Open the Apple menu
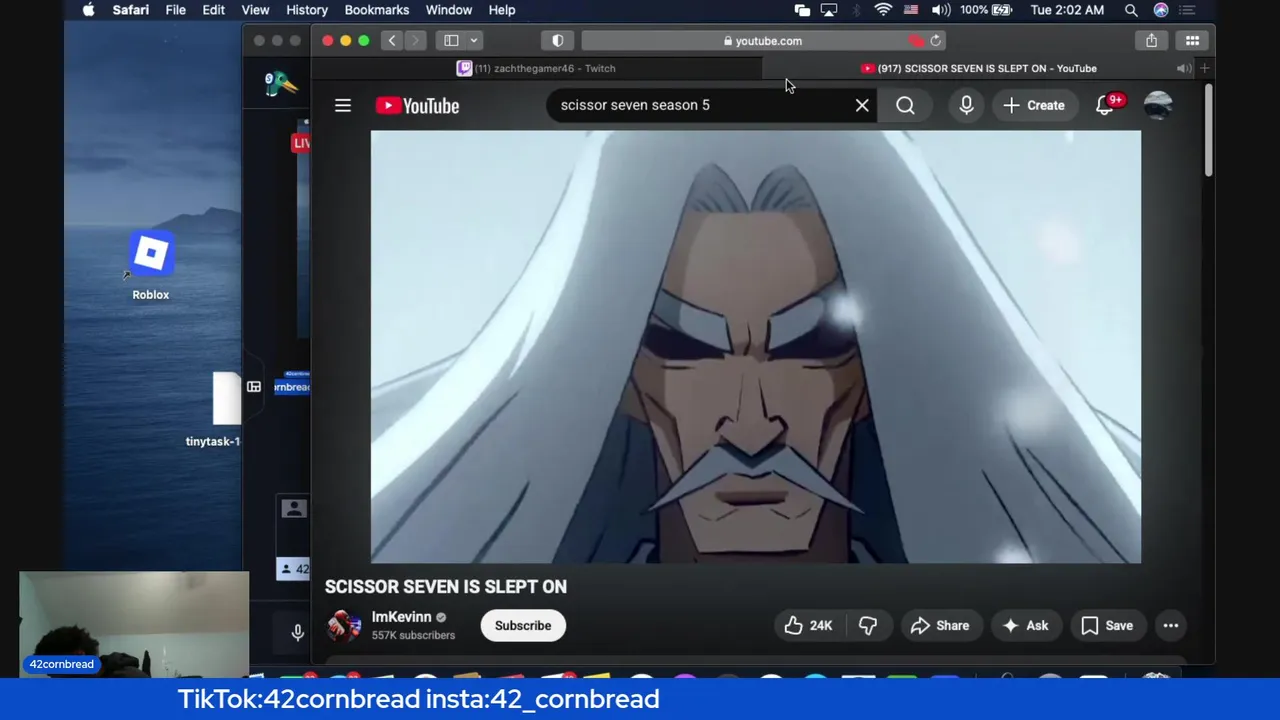1280x720 pixels. 88,10
